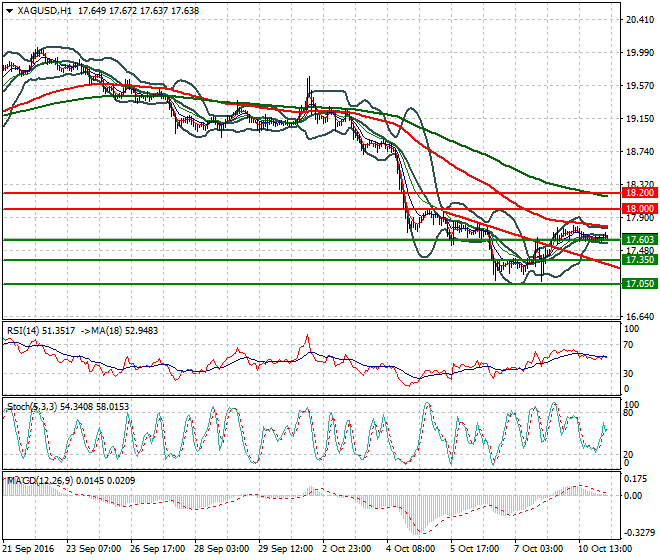Click the 16.640 price axis value
Screen dimensions: 660x560
click(640, 317)
